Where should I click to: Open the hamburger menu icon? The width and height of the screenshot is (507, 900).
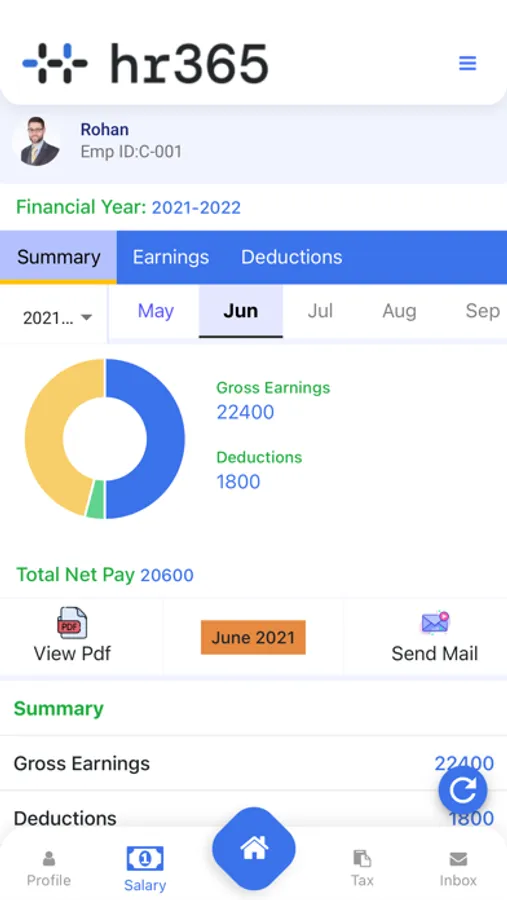click(467, 63)
